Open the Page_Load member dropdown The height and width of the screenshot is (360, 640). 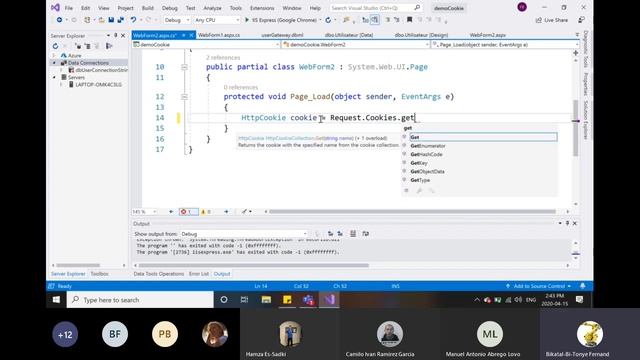pyautogui.click(x=505, y=44)
